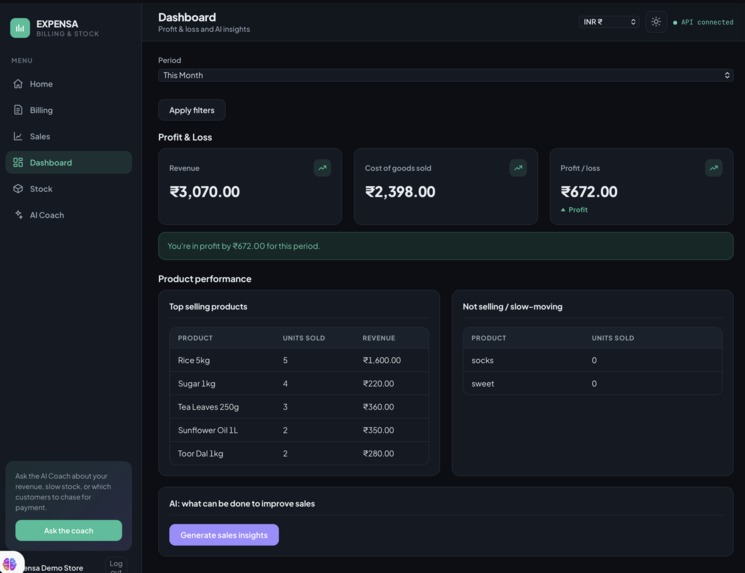The width and height of the screenshot is (745, 573).
Task: Click the Home house icon
Action: point(18,84)
